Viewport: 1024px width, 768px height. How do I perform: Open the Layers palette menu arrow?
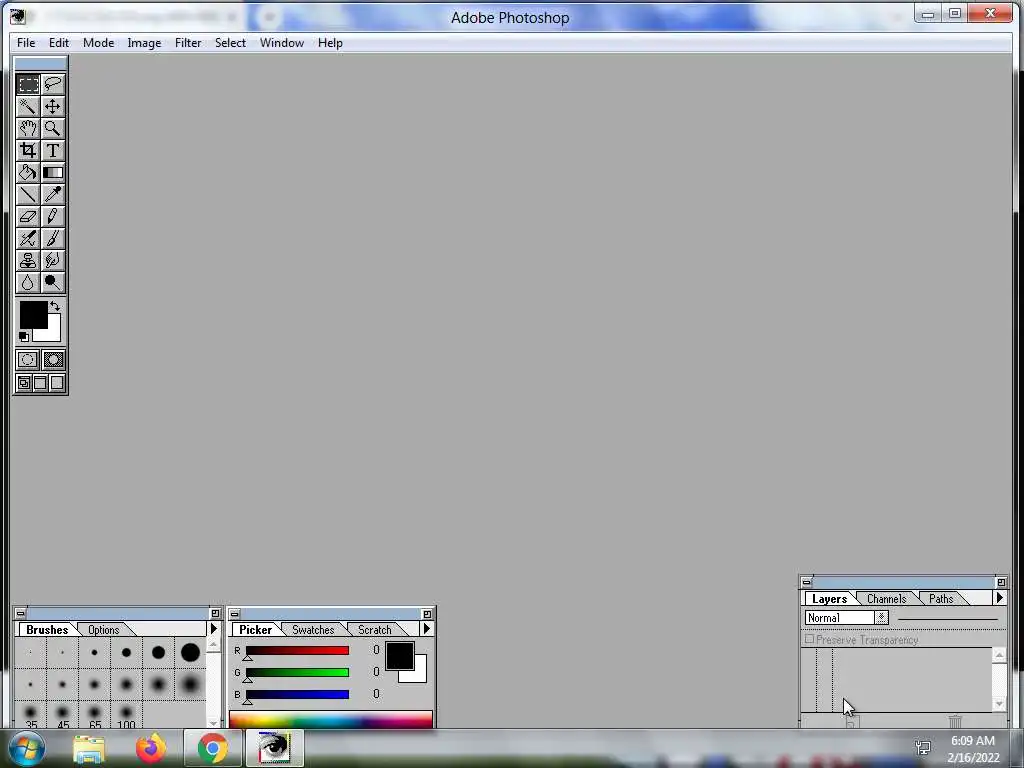click(x=999, y=598)
